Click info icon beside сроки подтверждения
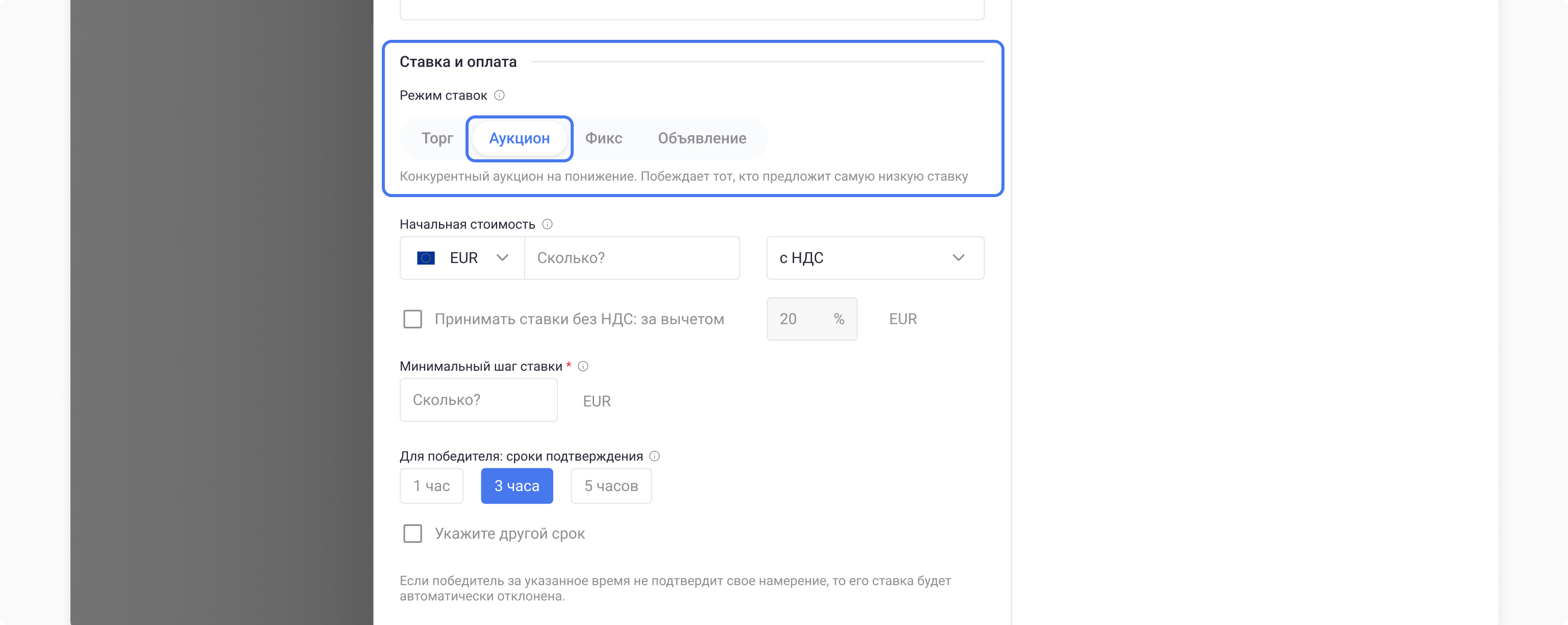 (x=654, y=456)
